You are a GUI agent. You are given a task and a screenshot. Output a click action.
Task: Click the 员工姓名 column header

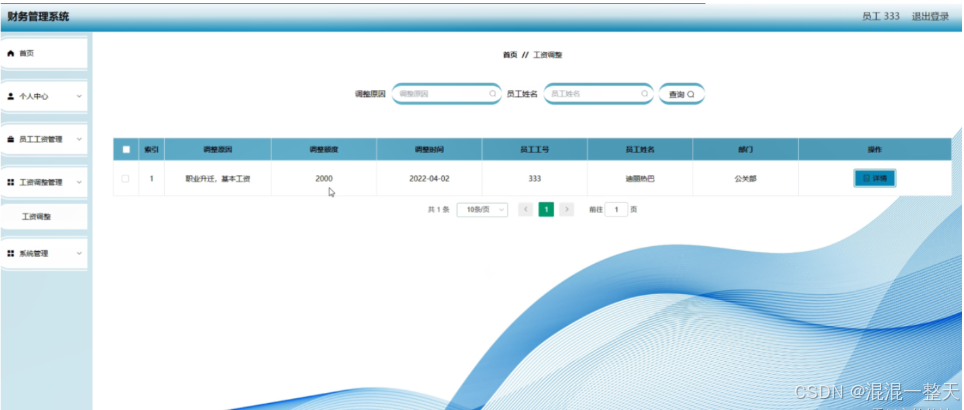click(x=640, y=149)
